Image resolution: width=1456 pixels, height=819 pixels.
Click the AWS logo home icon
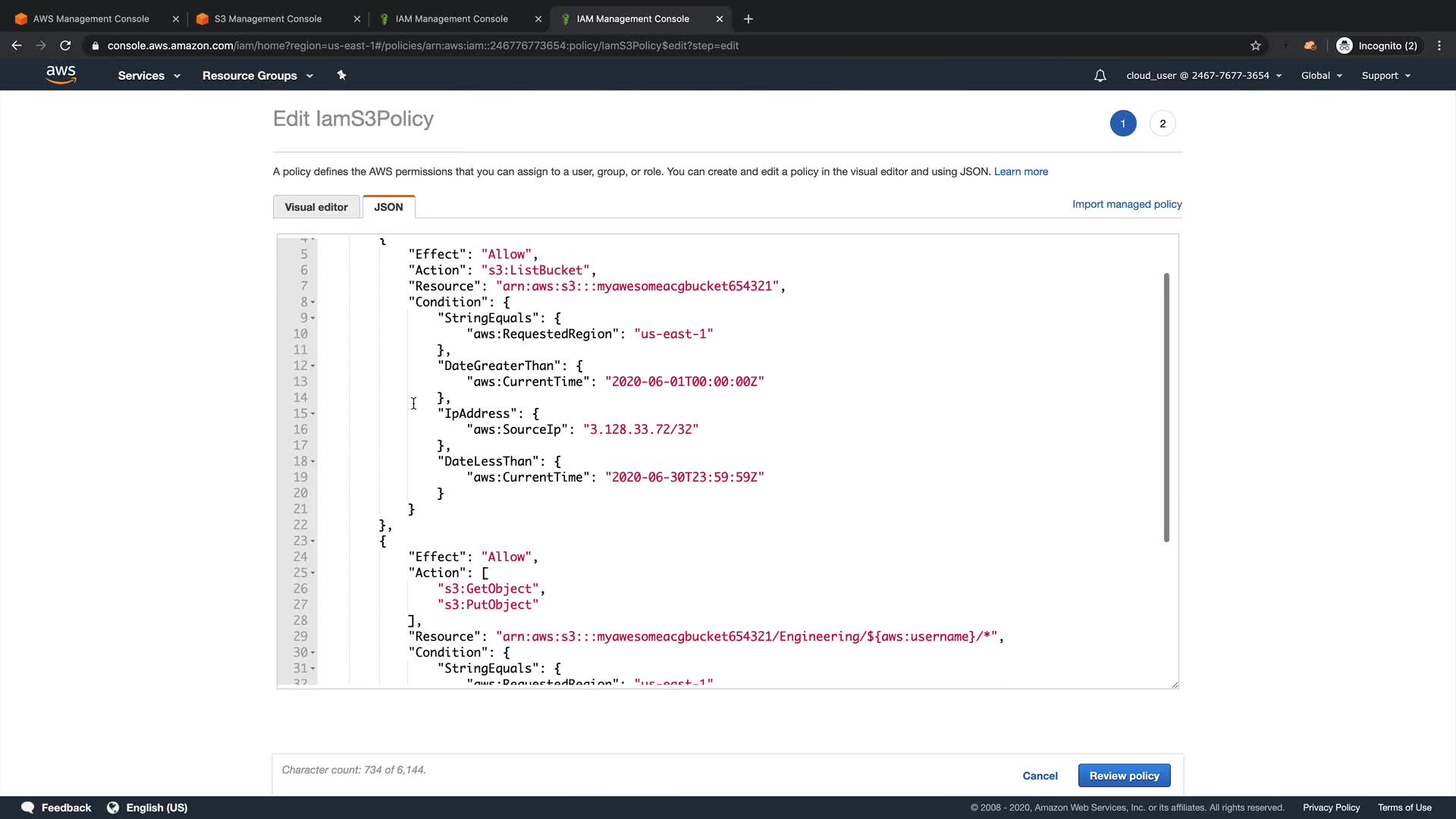(x=61, y=75)
